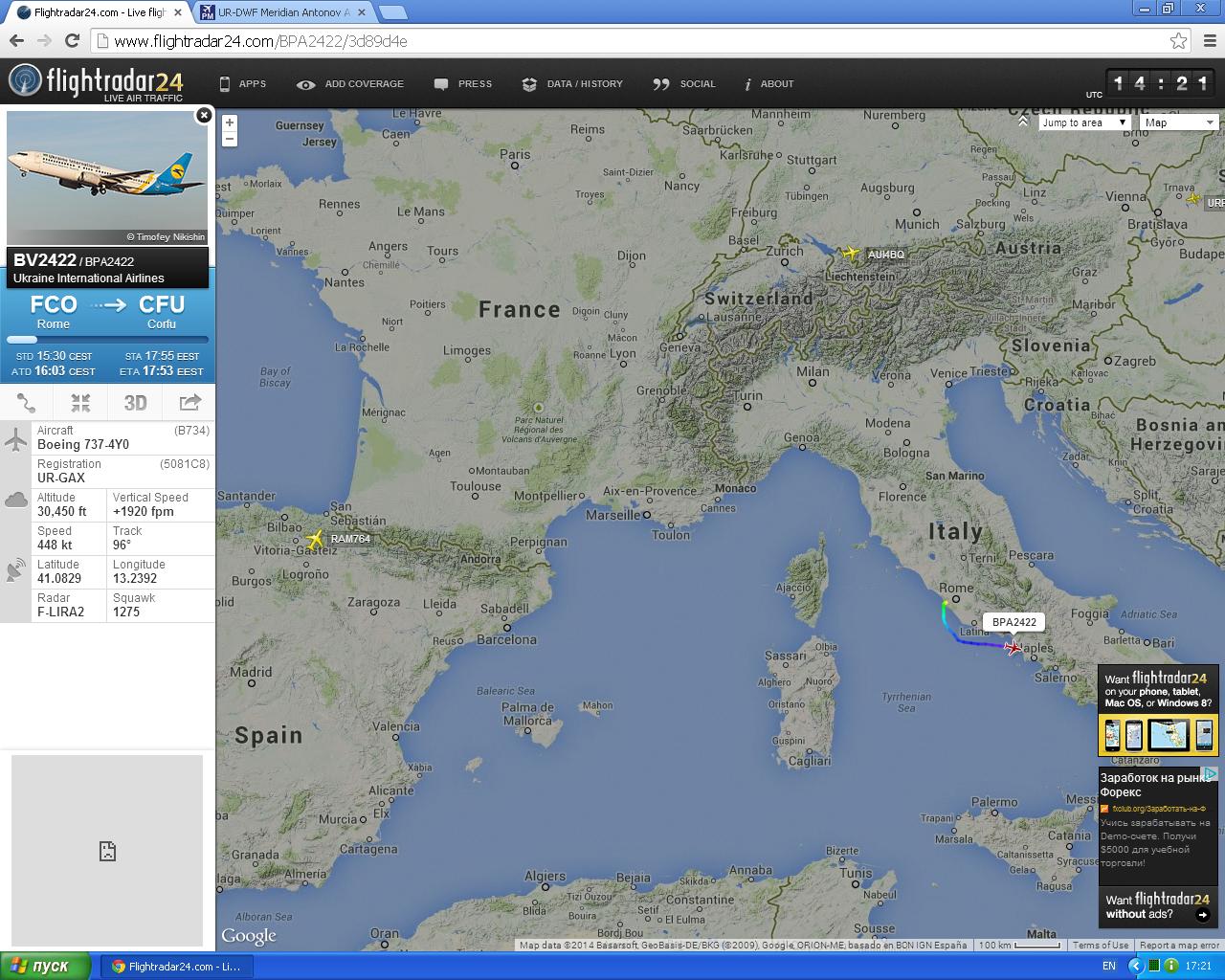1225x980 pixels.
Task: Click the BPA2422 callsign label on map
Action: [1014, 622]
